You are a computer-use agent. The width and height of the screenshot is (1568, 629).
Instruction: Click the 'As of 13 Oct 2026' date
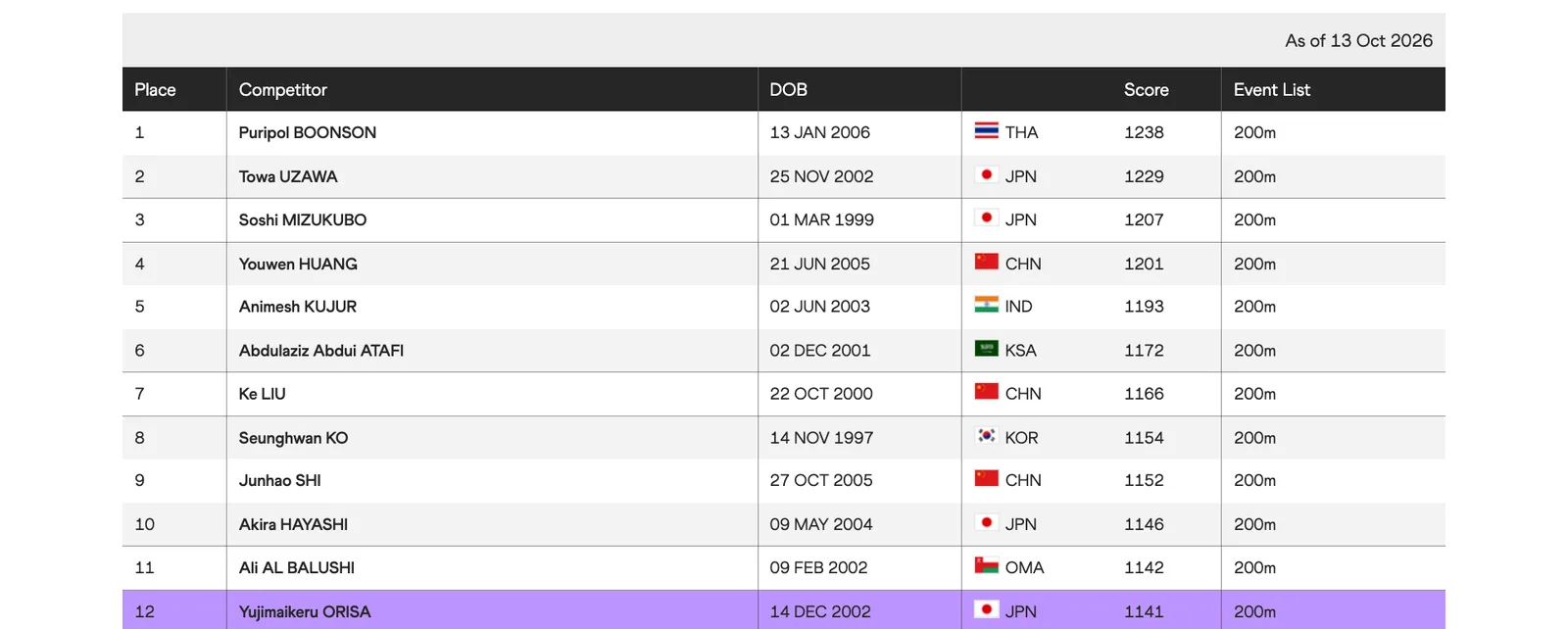coord(1359,40)
